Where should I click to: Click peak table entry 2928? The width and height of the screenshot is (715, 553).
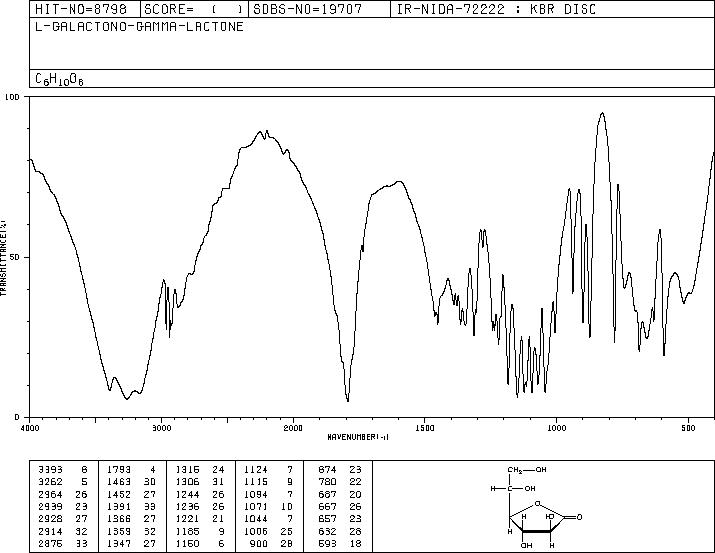pos(51,519)
